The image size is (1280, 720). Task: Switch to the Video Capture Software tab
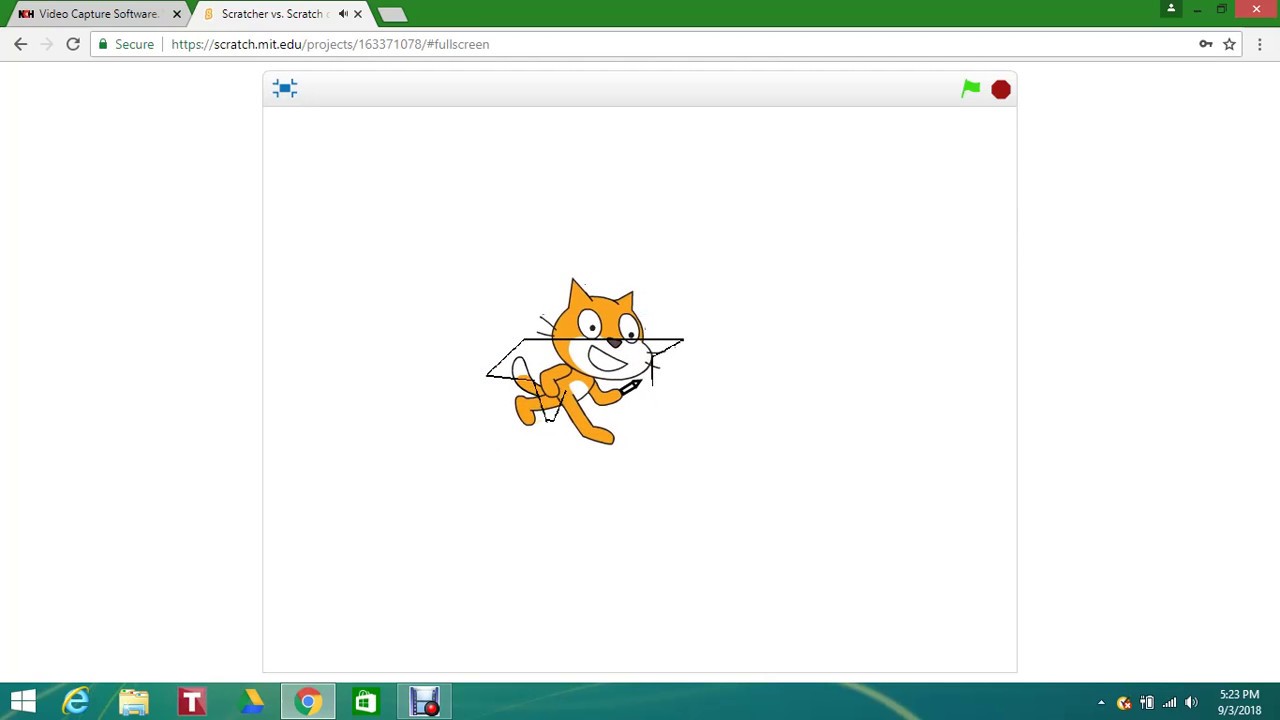click(x=95, y=14)
